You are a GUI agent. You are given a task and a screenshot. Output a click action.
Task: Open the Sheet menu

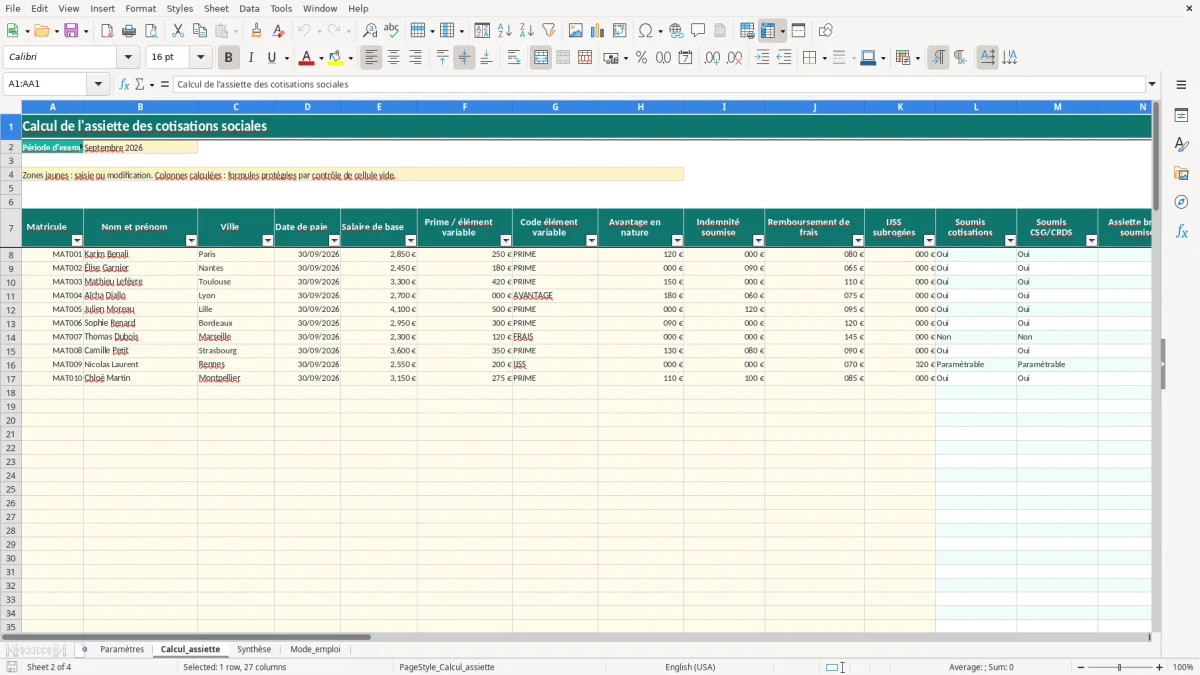coord(216,8)
